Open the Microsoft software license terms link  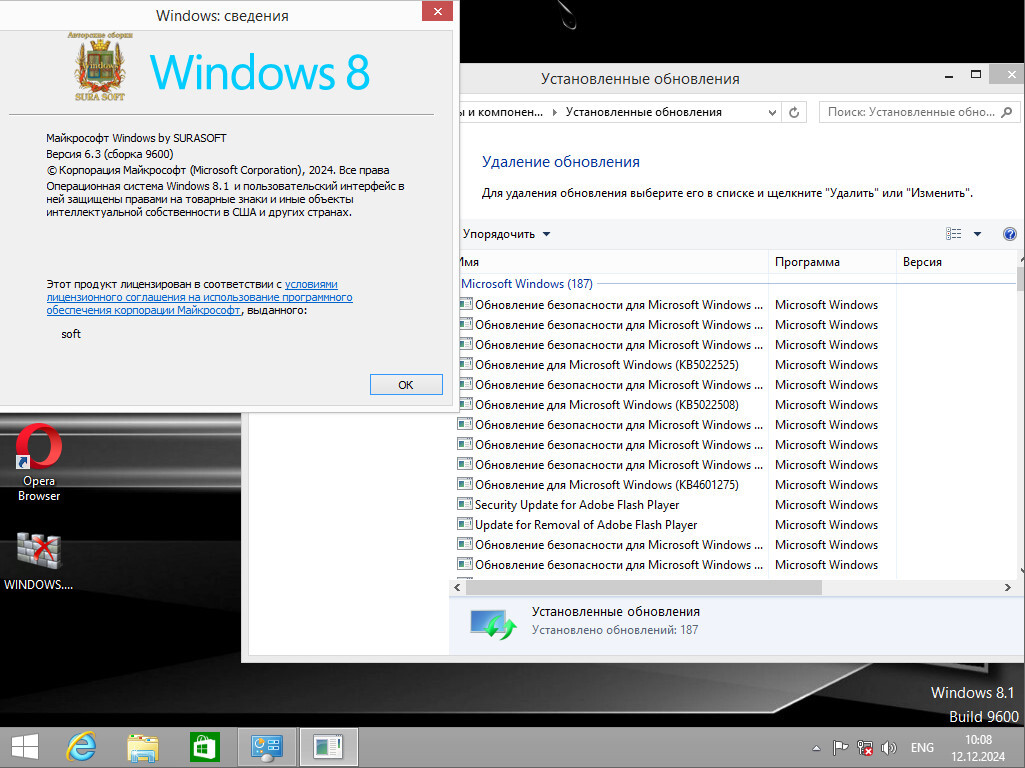click(x=199, y=297)
